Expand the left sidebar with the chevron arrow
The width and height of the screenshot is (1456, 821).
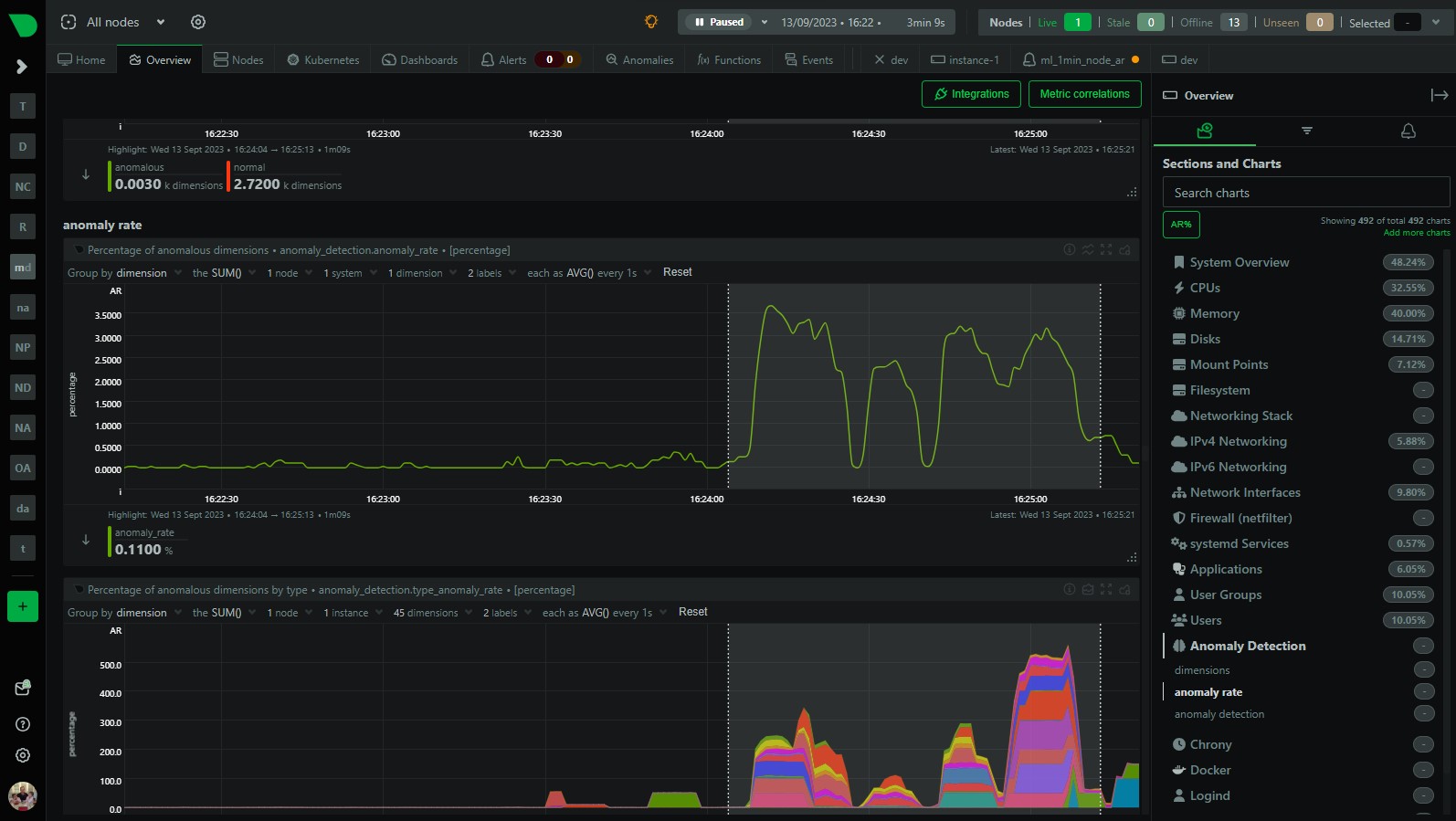22,67
